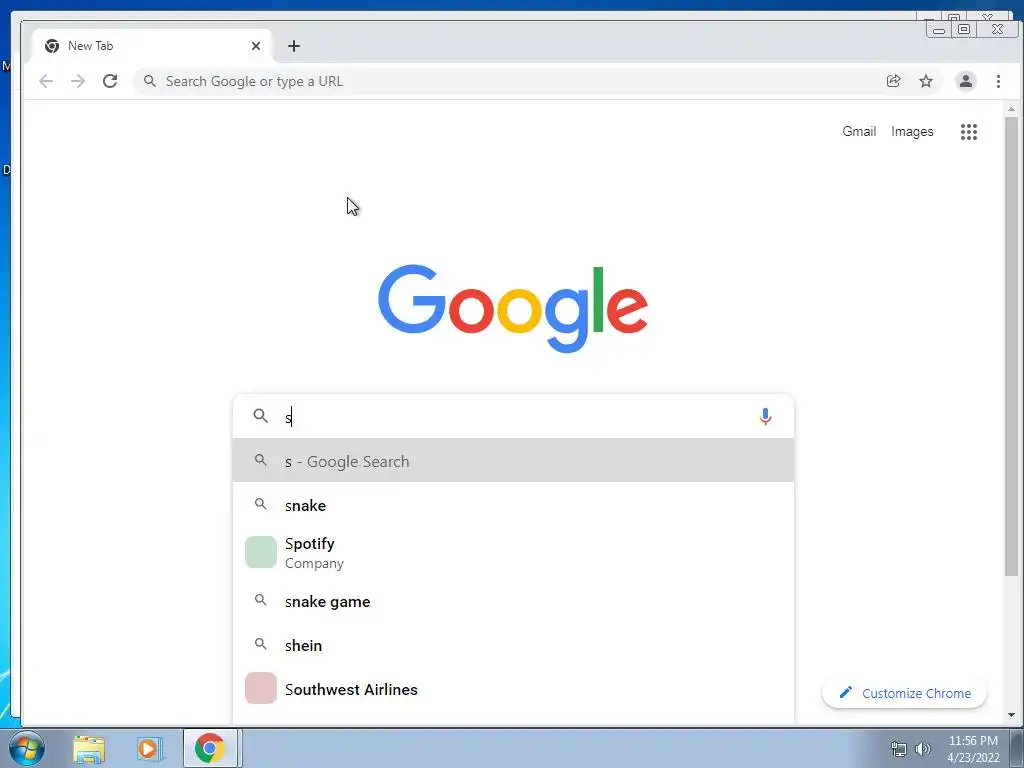The image size is (1024, 768).
Task: Choose the Spotify Company suggestion
Action: 513,552
